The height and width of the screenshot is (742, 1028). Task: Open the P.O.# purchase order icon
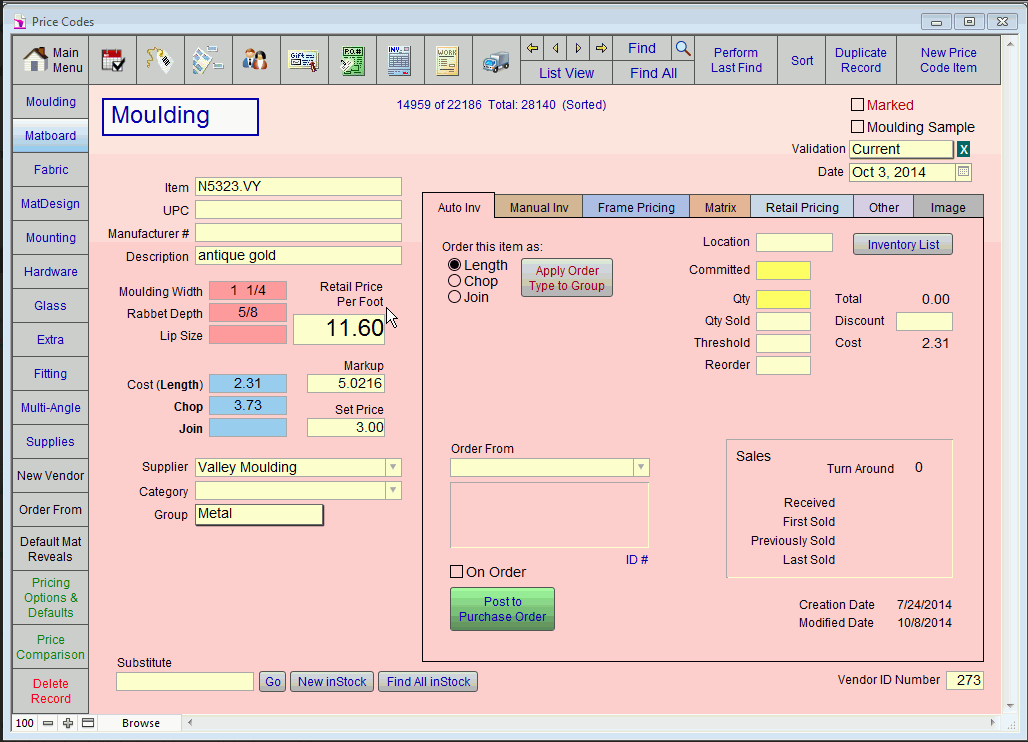pyautogui.click(x=351, y=59)
